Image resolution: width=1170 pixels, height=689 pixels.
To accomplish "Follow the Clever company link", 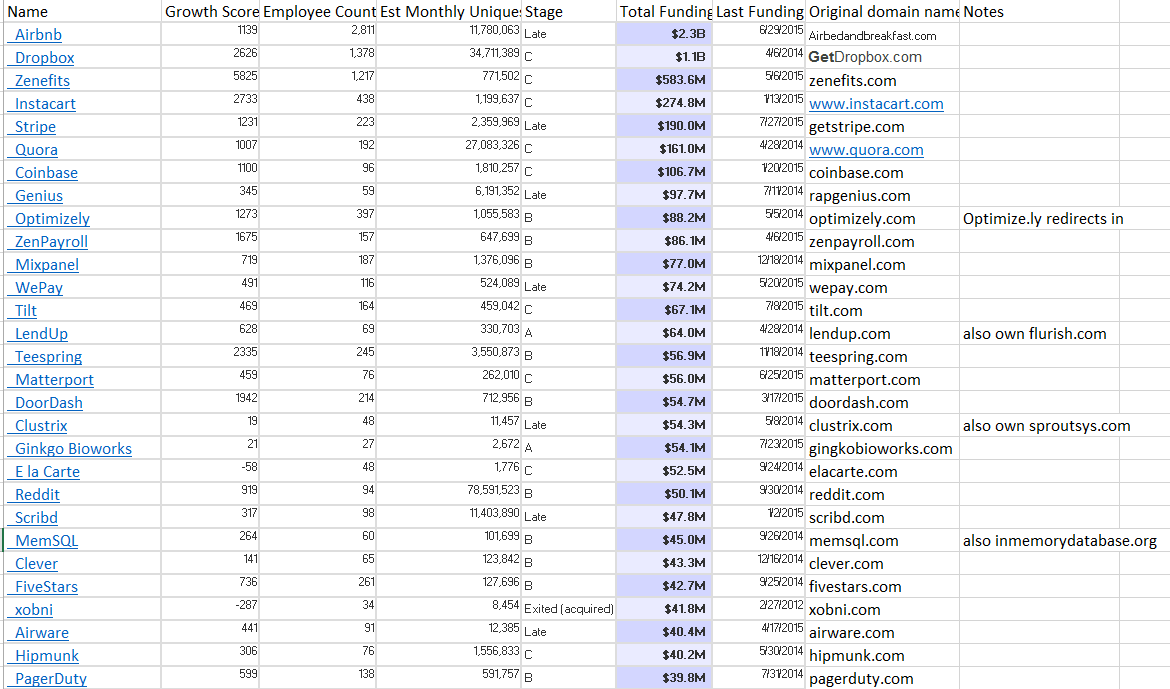I will coord(36,564).
